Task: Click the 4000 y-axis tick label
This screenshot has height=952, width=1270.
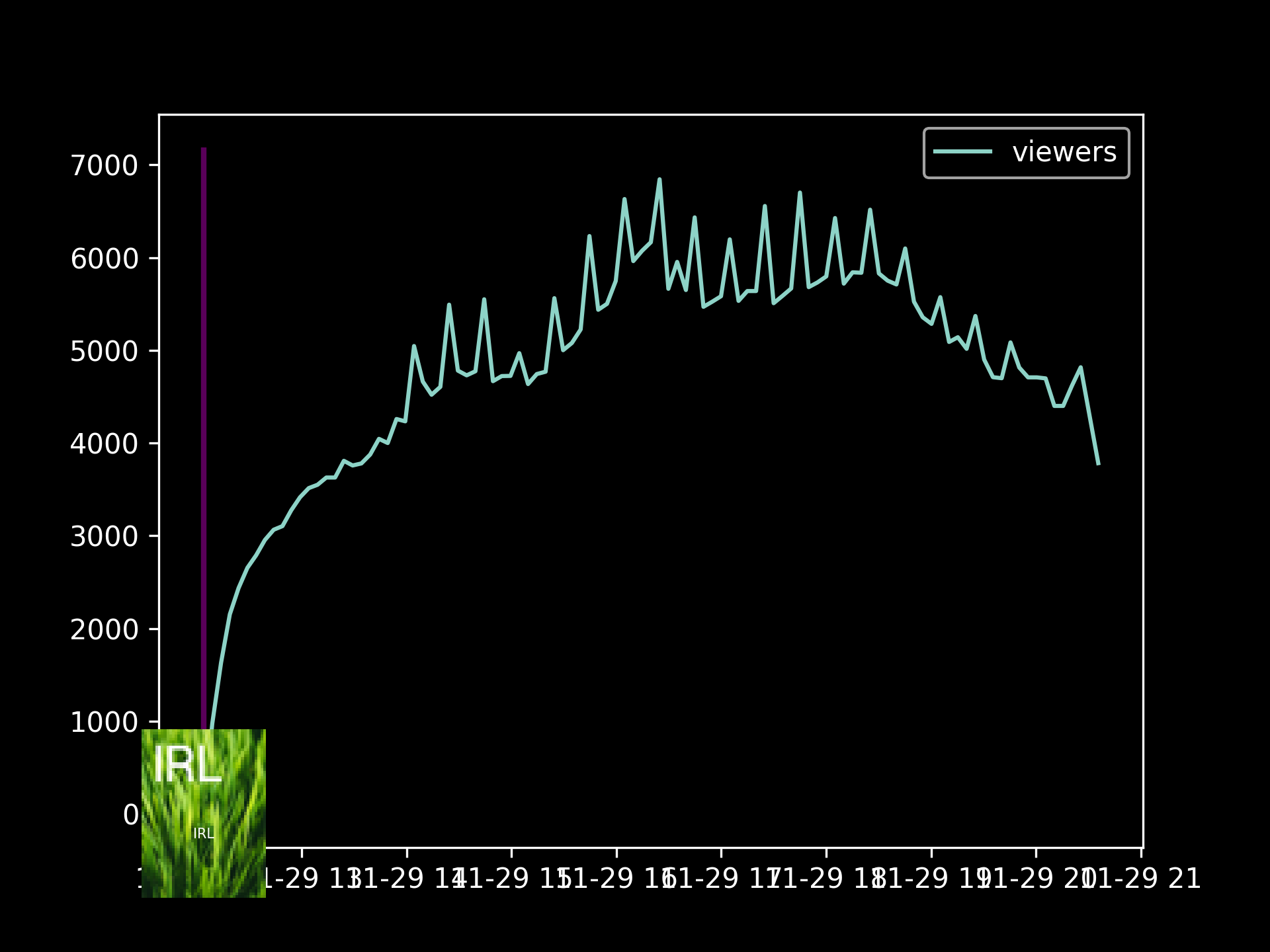Action: [x=104, y=444]
